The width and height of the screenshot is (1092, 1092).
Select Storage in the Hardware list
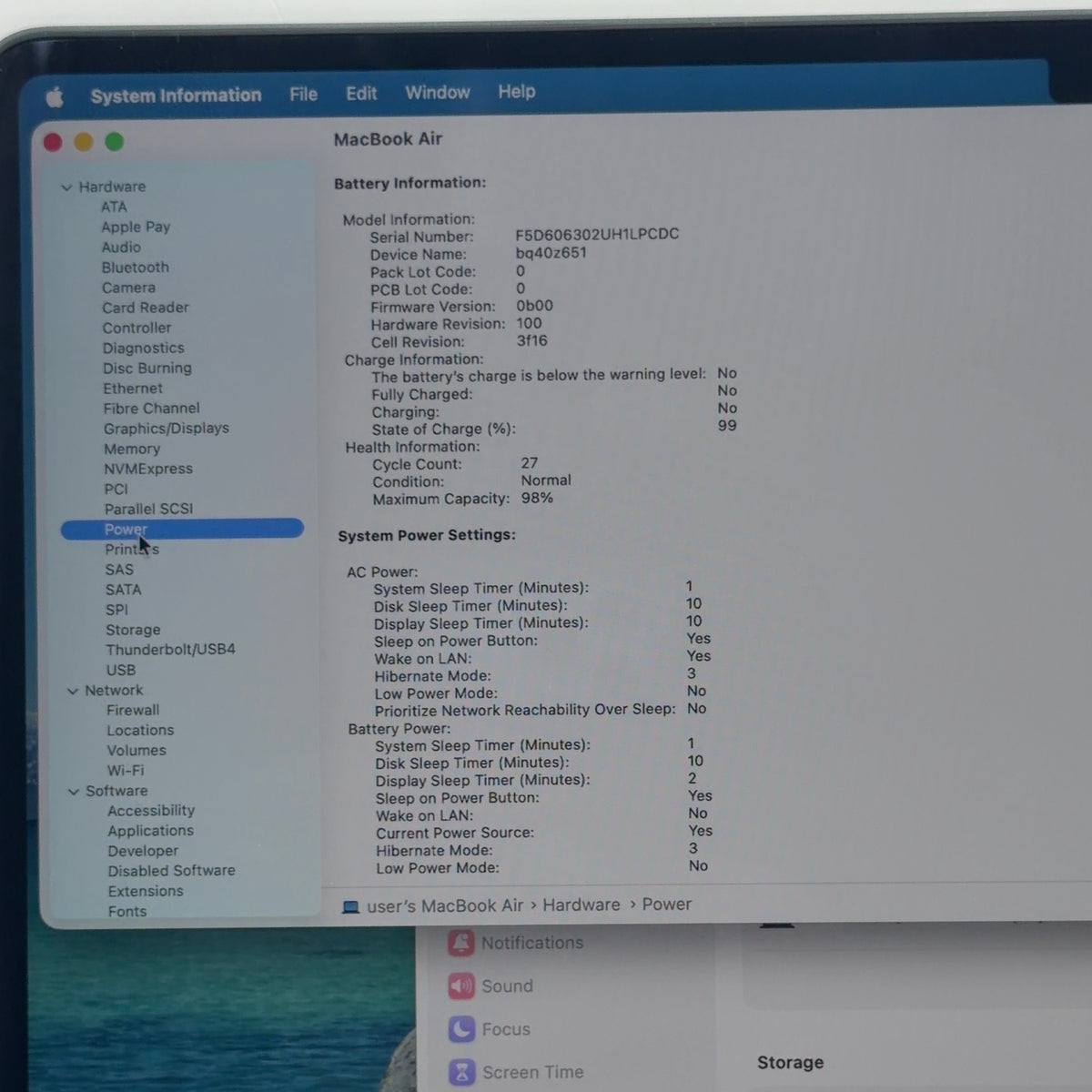pyautogui.click(x=133, y=630)
